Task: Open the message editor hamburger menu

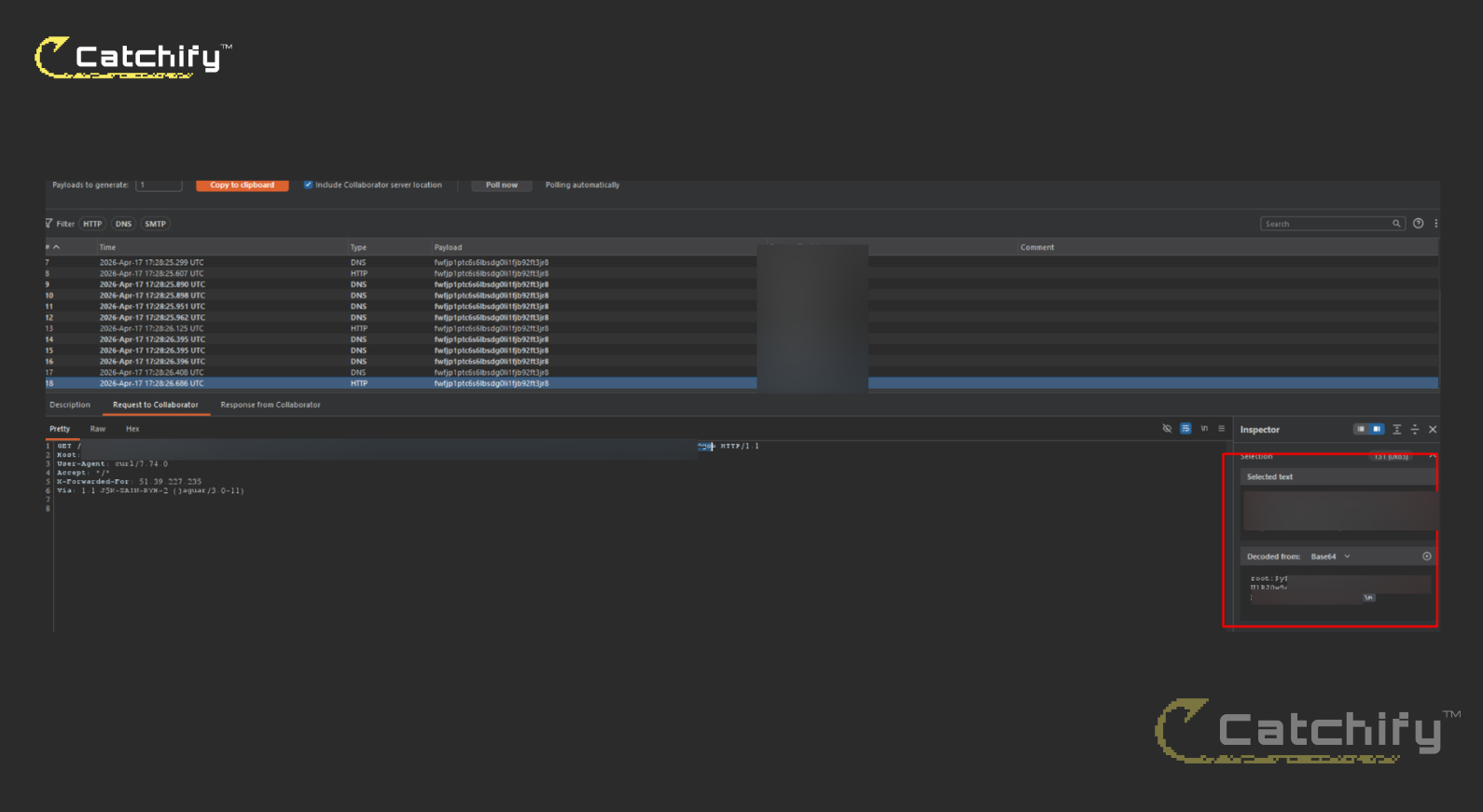Action: click(1221, 429)
